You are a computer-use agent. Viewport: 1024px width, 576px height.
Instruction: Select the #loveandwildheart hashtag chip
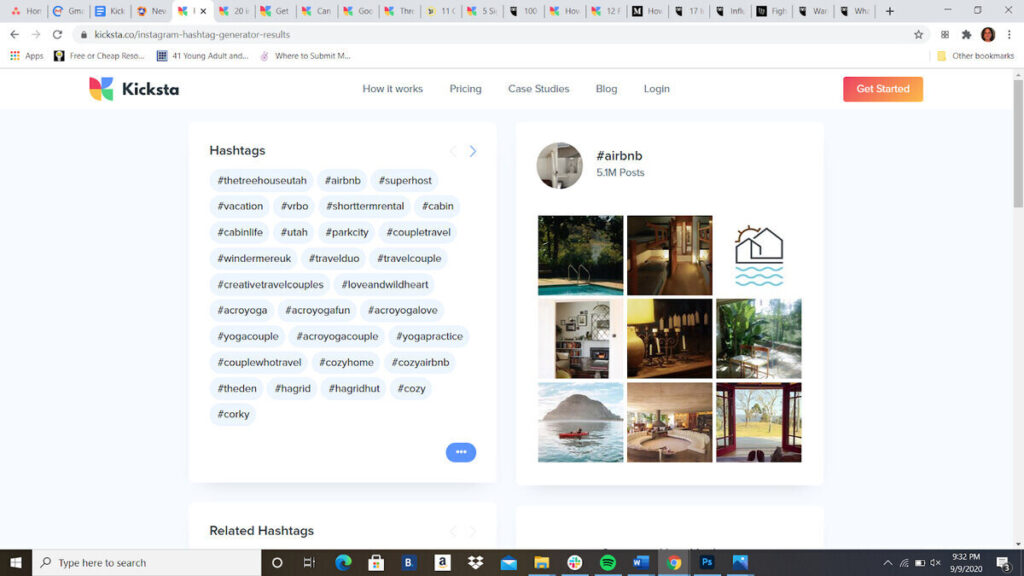[x=385, y=285]
